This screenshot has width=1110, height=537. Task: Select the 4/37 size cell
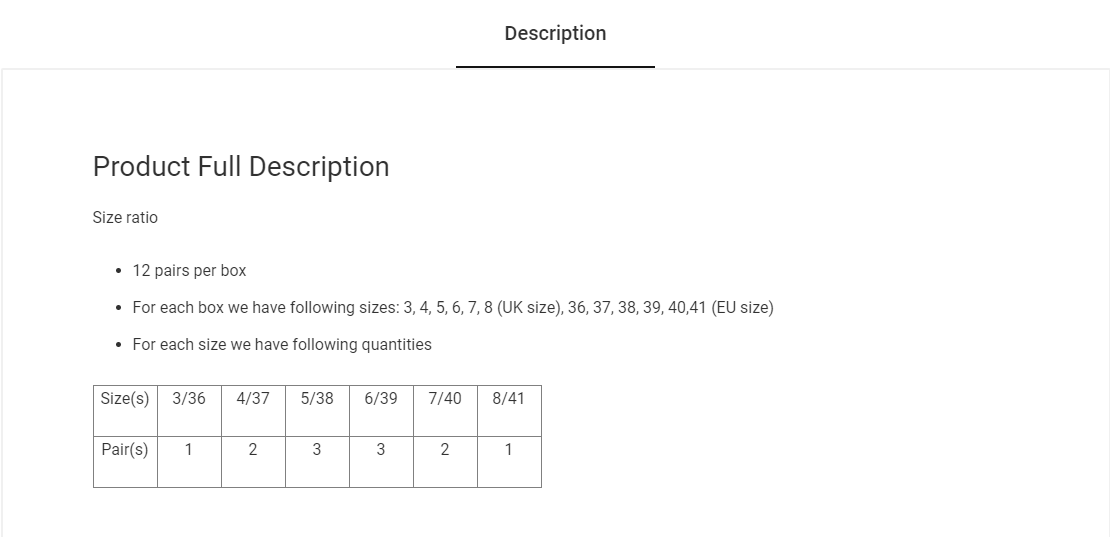253,399
